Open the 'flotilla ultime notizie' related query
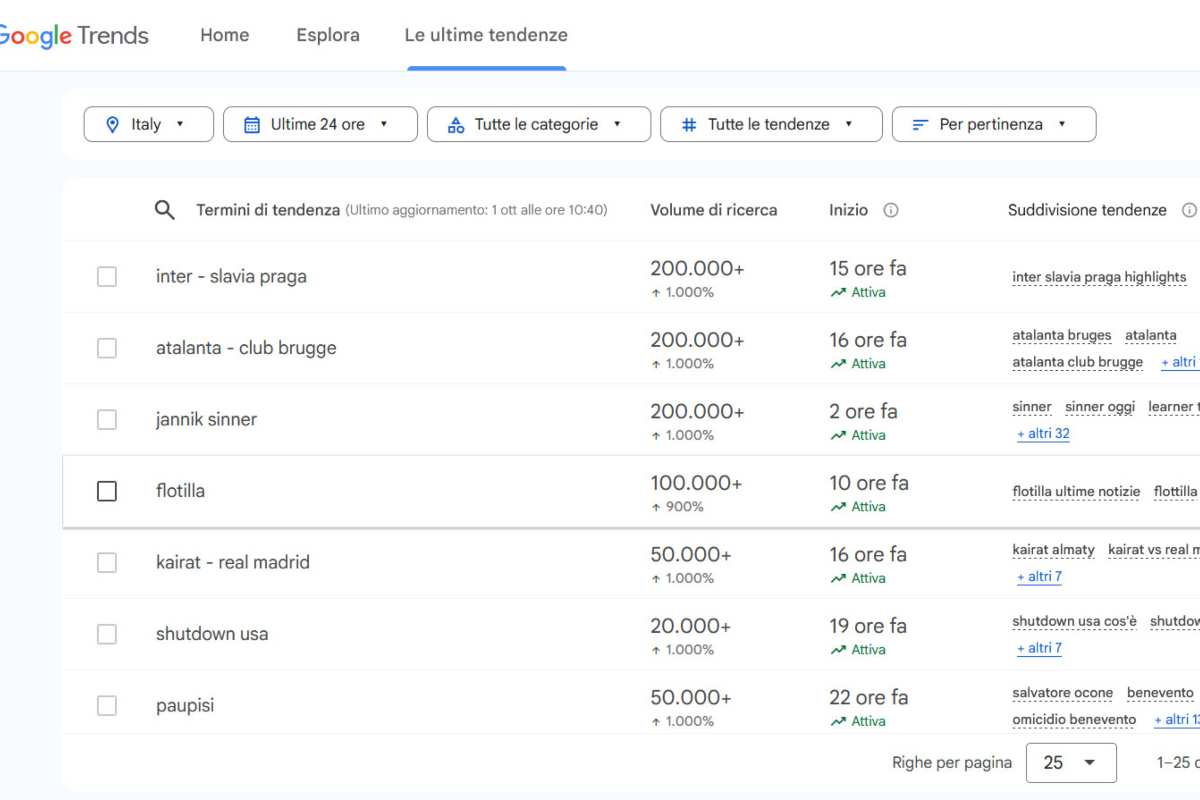 coord(1076,491)
